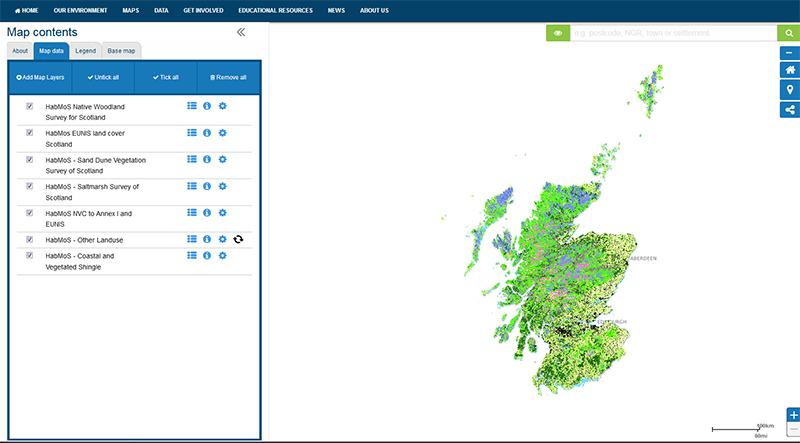Viewport: 800px width, 443px height.
Task: Click the green search magnifier button
Action: pos(790,33)
